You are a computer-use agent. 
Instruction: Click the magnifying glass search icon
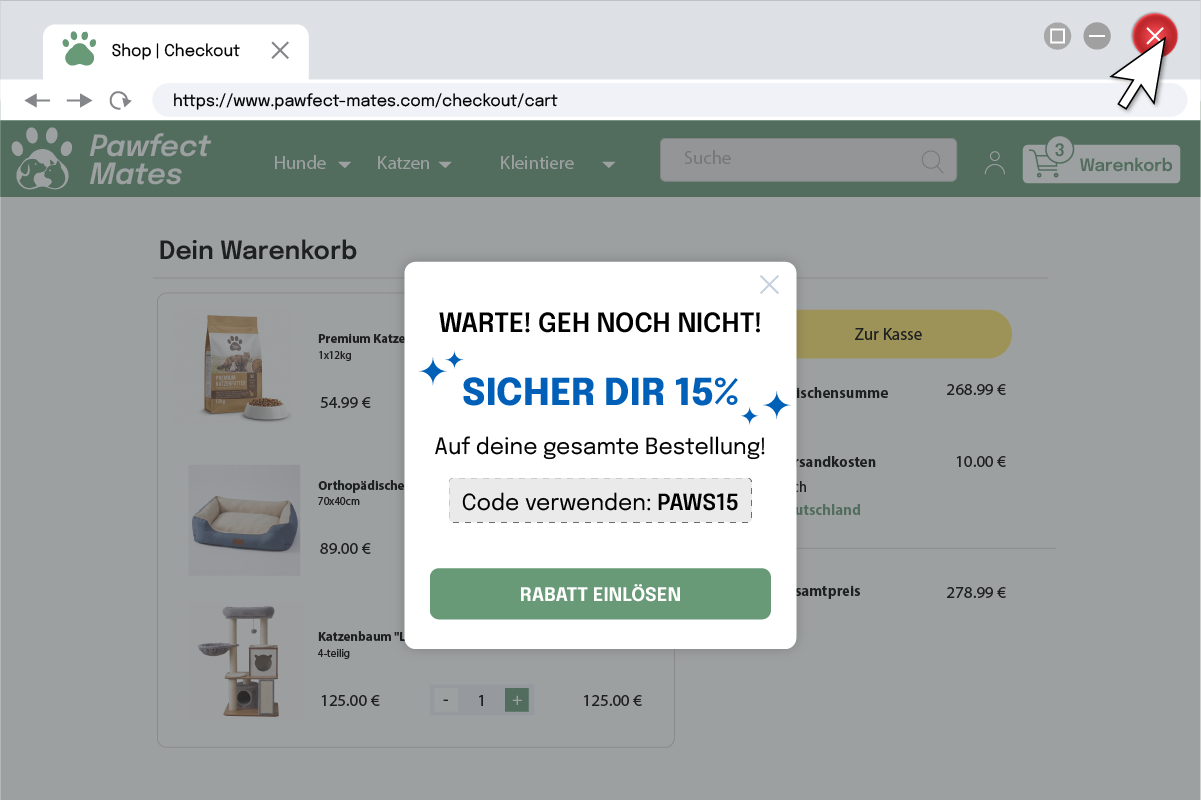932,161
